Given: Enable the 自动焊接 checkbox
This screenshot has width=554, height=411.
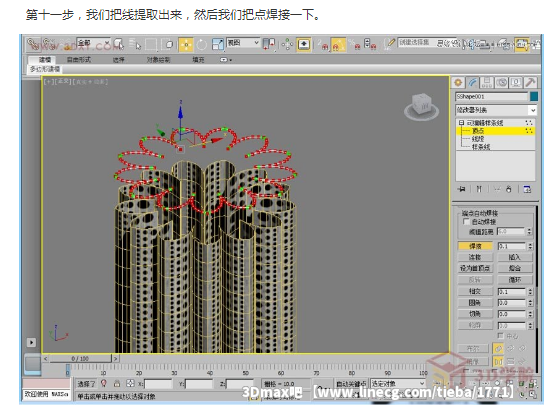Looking at the screenshot, I should [x=466, y=222].
